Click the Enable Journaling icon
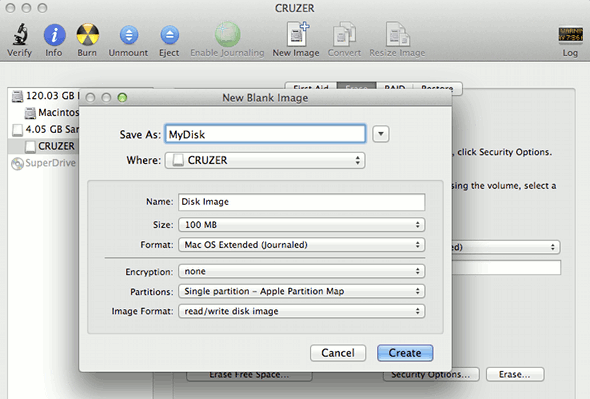The width and height of the screenshot is (590, 399). pyautogui.click(x=227, y=35)
